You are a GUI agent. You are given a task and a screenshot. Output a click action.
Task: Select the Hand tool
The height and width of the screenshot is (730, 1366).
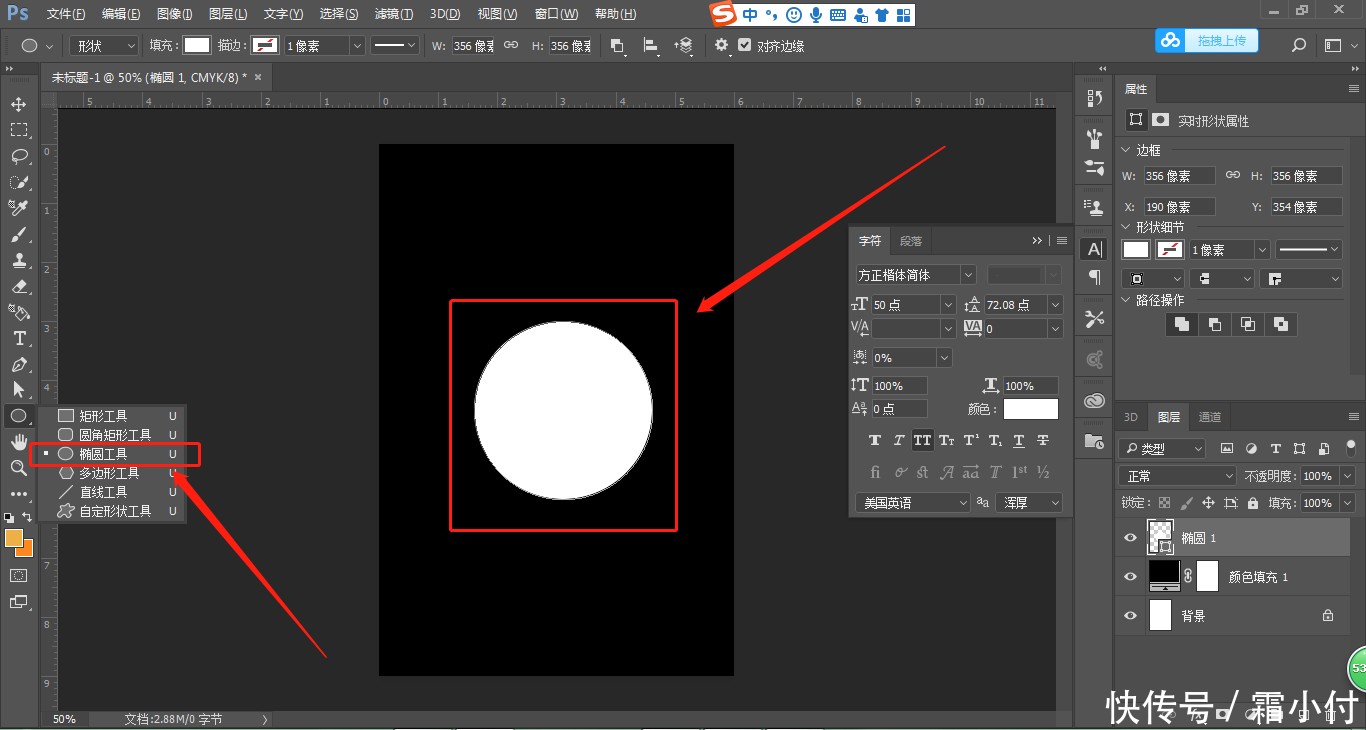point(18,442)
